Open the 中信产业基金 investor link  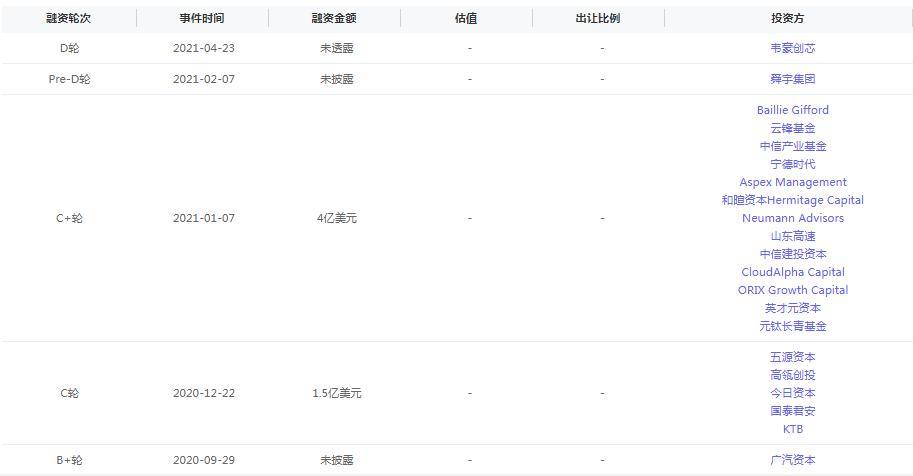(792, 146)
